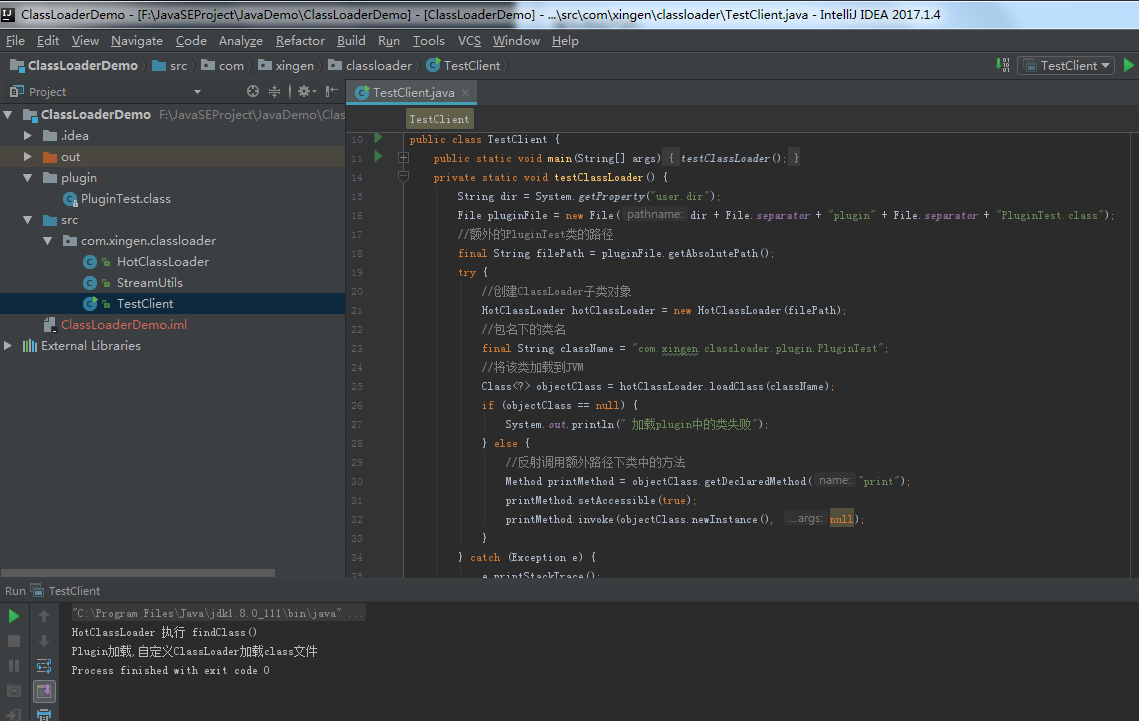This screenshot has width=1139, height=721.
Task: Pause output button in Run panel
Action: point(14,666)
